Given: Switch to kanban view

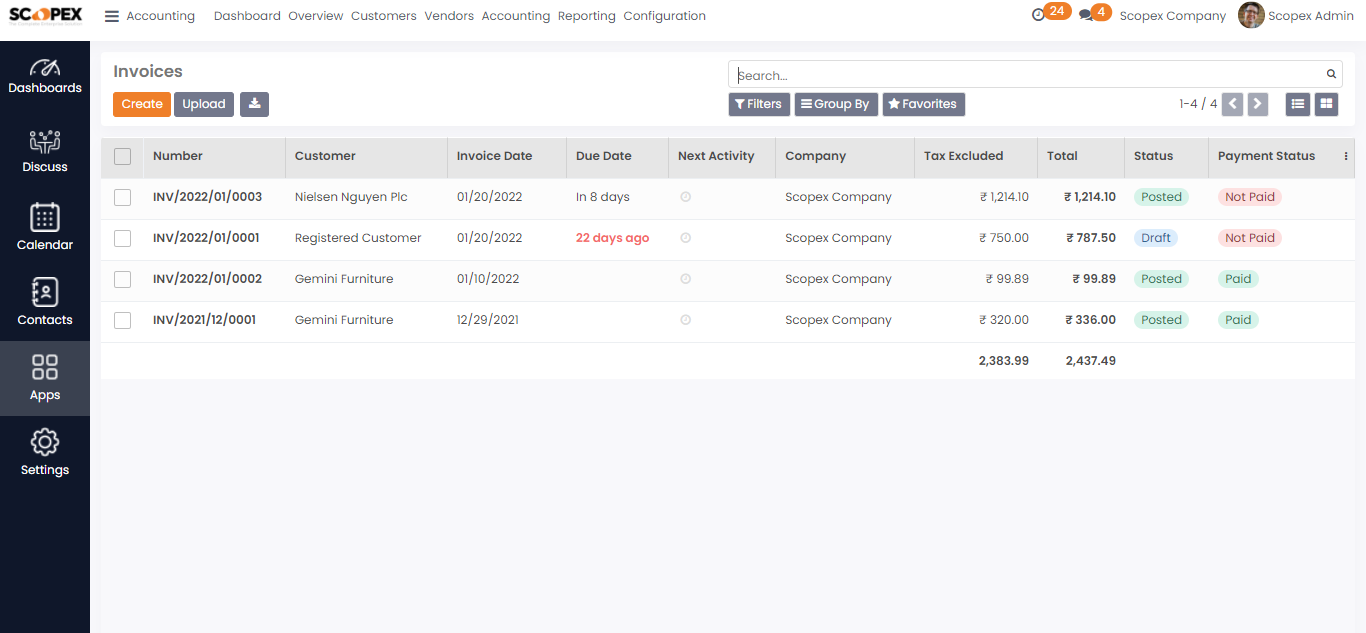Looking at the screenshot, I should point(1326,104).
